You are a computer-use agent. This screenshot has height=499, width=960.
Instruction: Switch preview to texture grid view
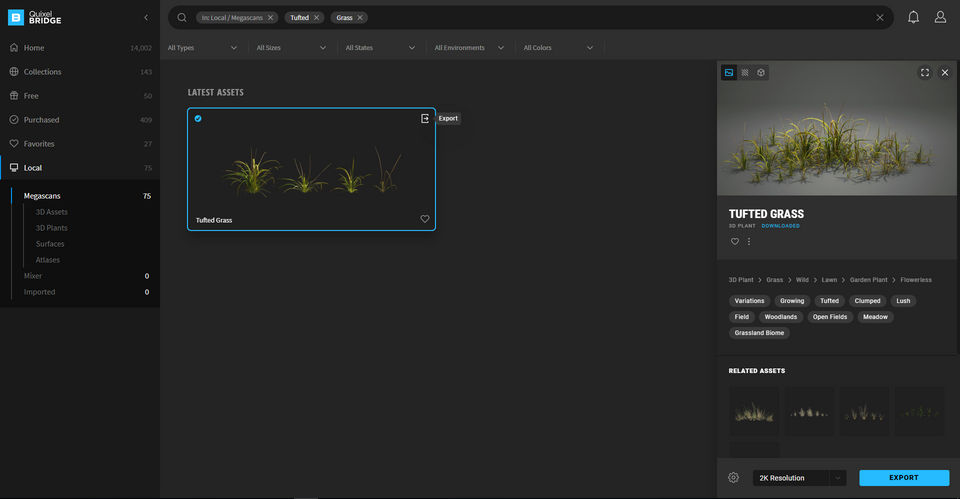(745, 72)
